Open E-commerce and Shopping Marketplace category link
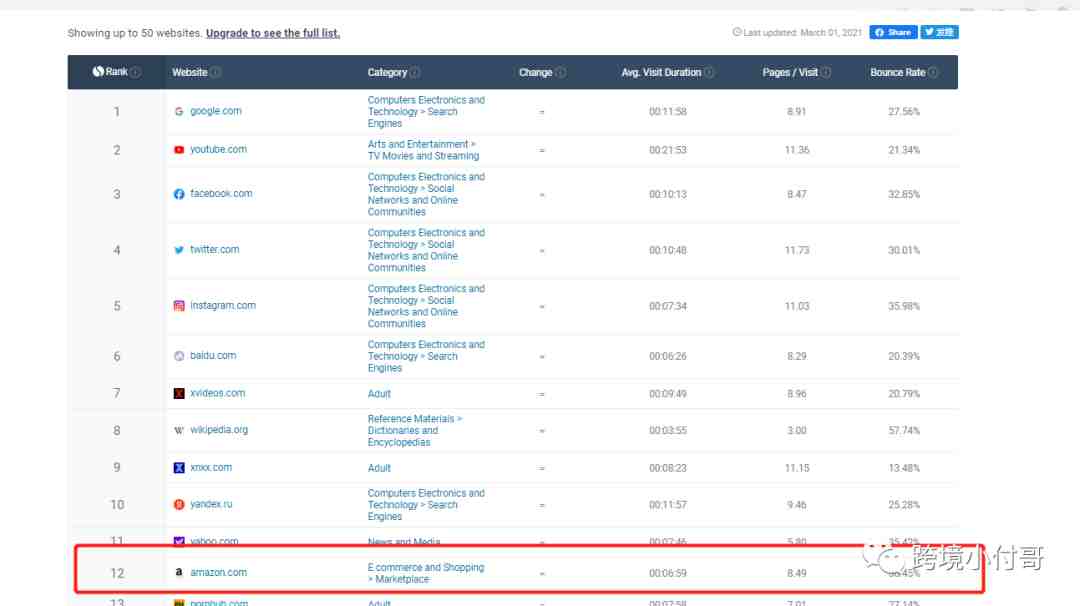 click(x=426, y=573)
